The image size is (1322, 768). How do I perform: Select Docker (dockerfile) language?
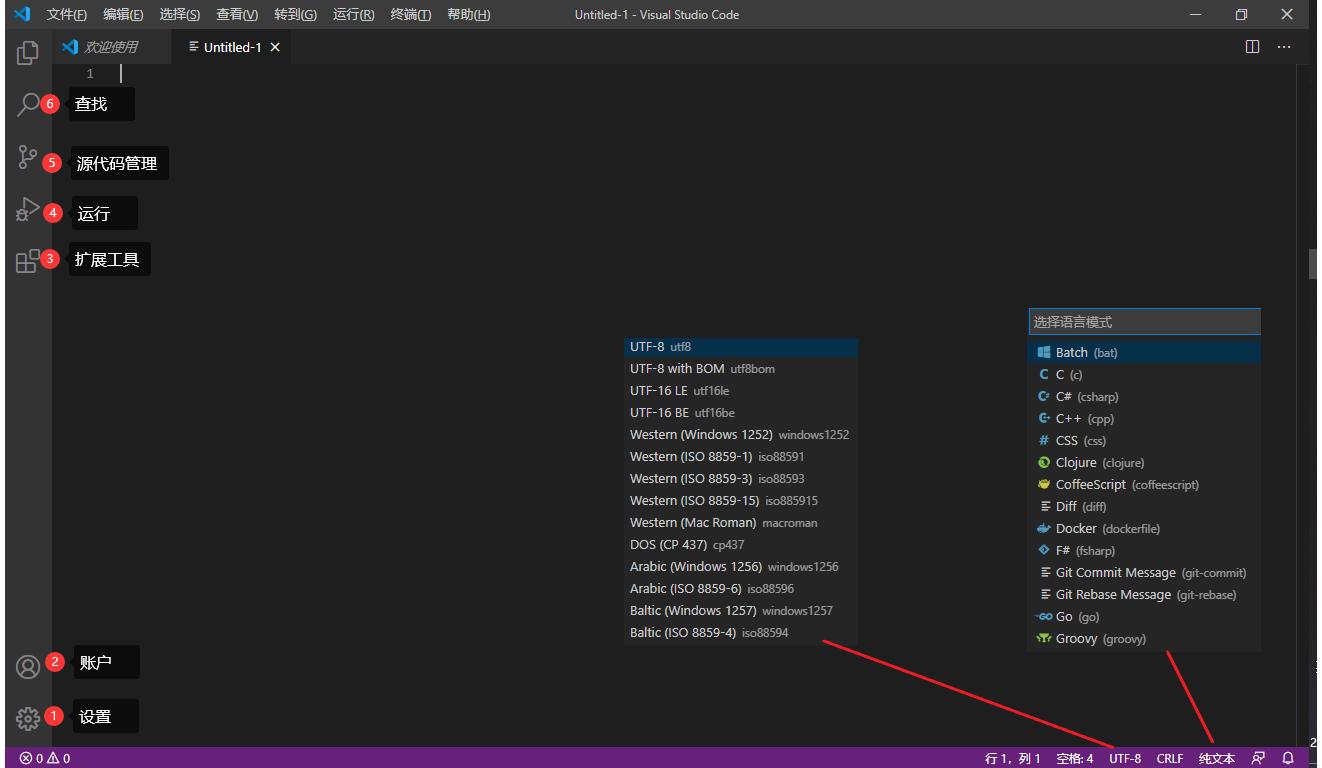(x=1144, y=528)
